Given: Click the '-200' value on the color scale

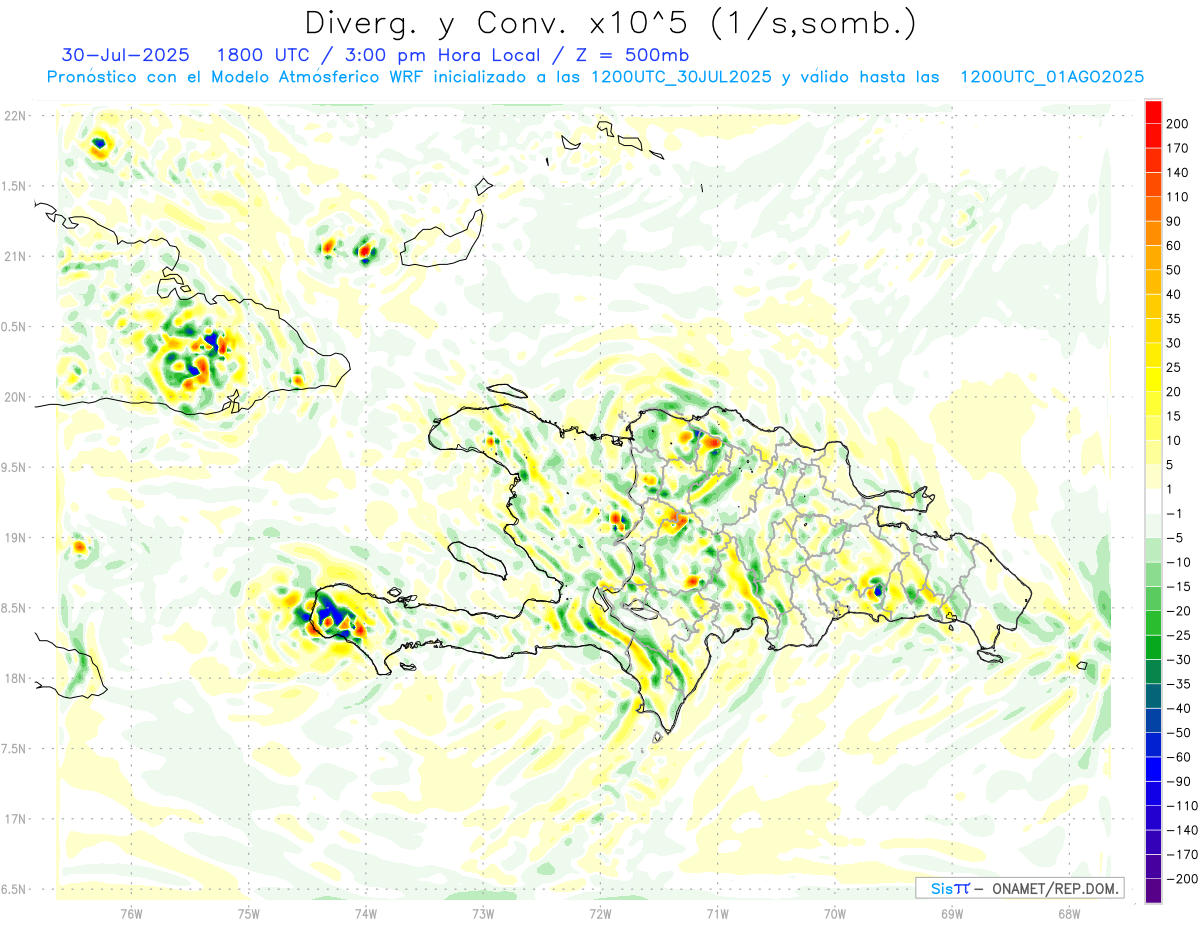Looking at the screenshot, I should pyautogui.click(x=1184, y=879).
